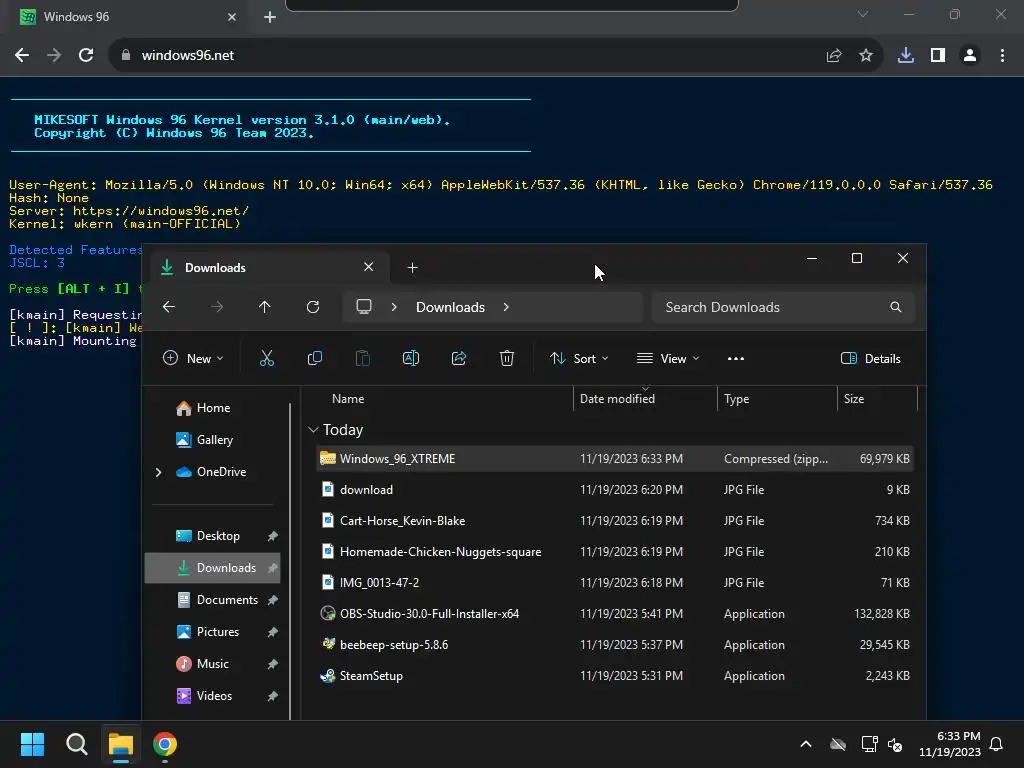Select the Downloads tab in File Explorer

(269, 268)
